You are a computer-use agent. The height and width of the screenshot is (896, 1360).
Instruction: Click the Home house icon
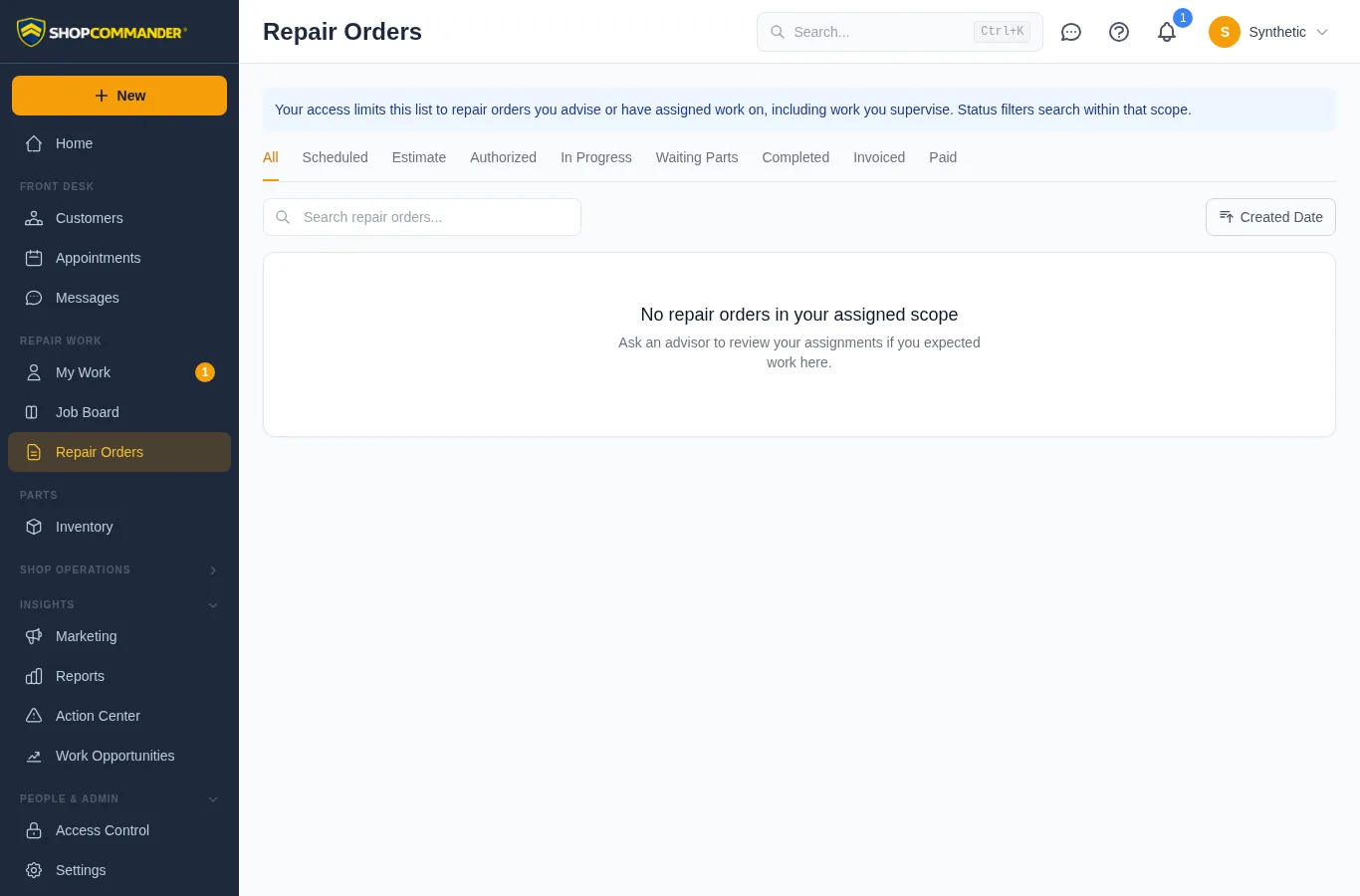(34, 143)
